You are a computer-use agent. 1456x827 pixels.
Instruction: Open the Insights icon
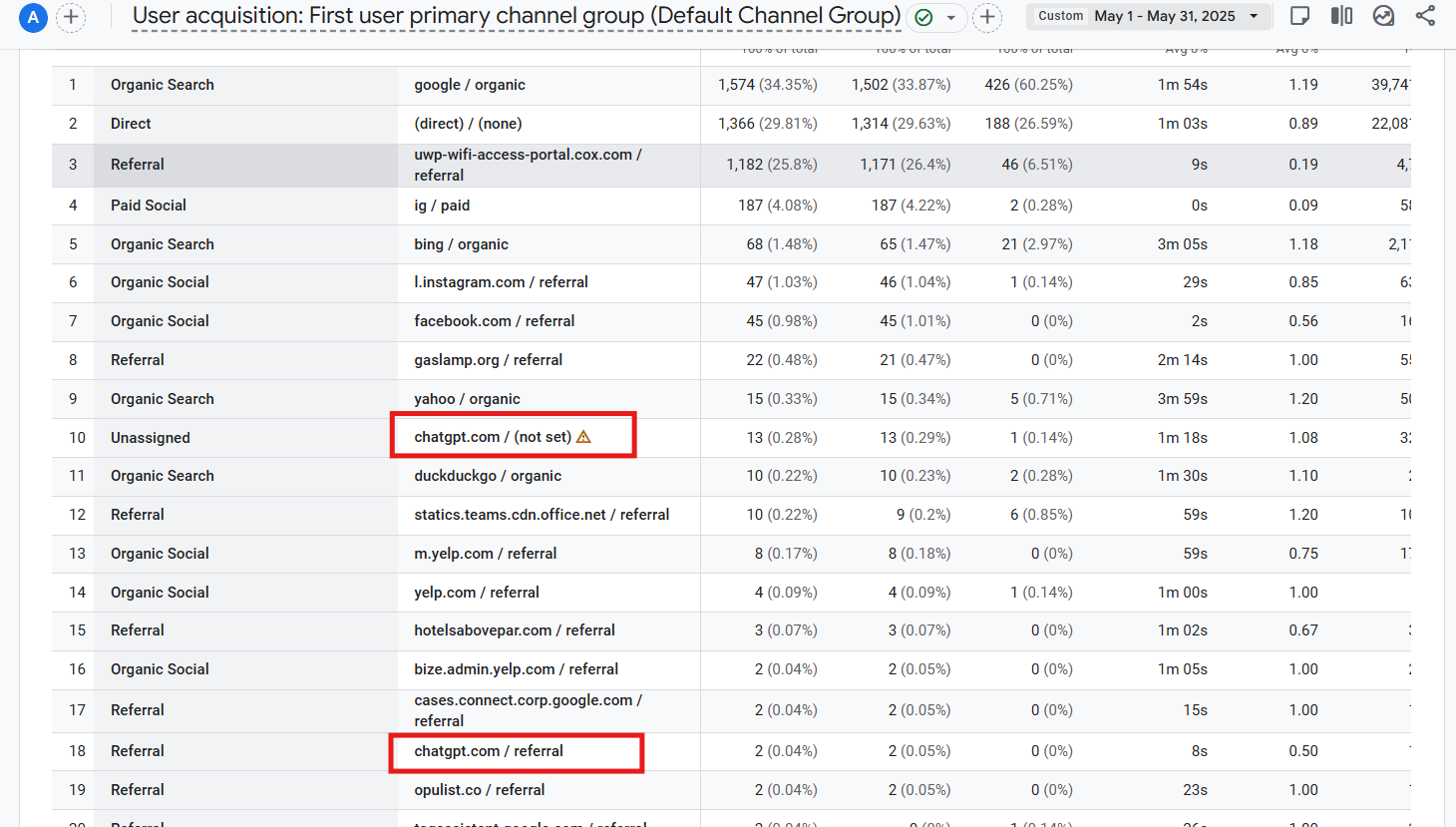(x=1383, y=16)
